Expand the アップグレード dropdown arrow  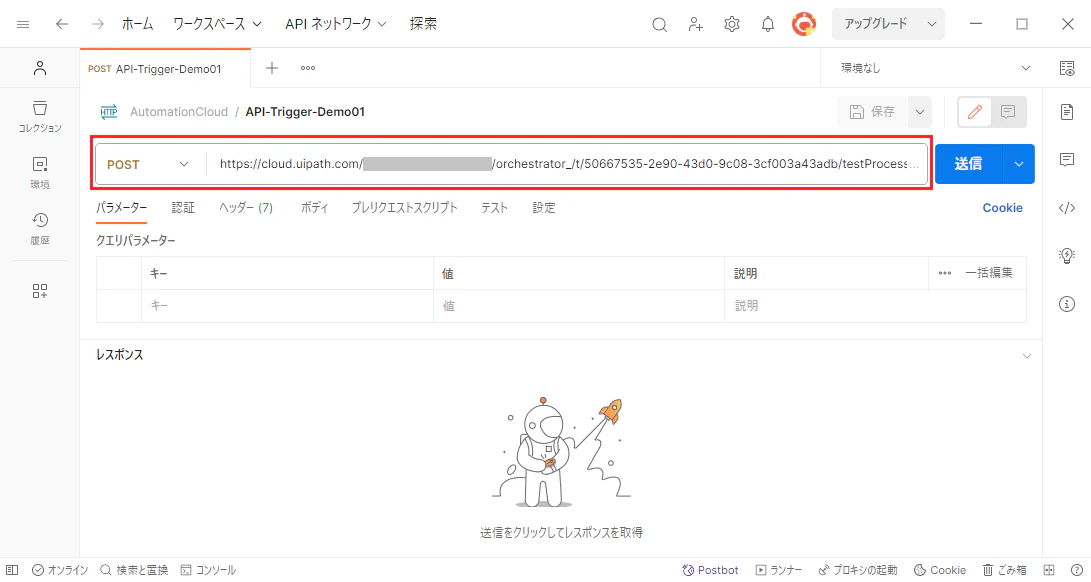pyautogui.click(x=932, y=24)
